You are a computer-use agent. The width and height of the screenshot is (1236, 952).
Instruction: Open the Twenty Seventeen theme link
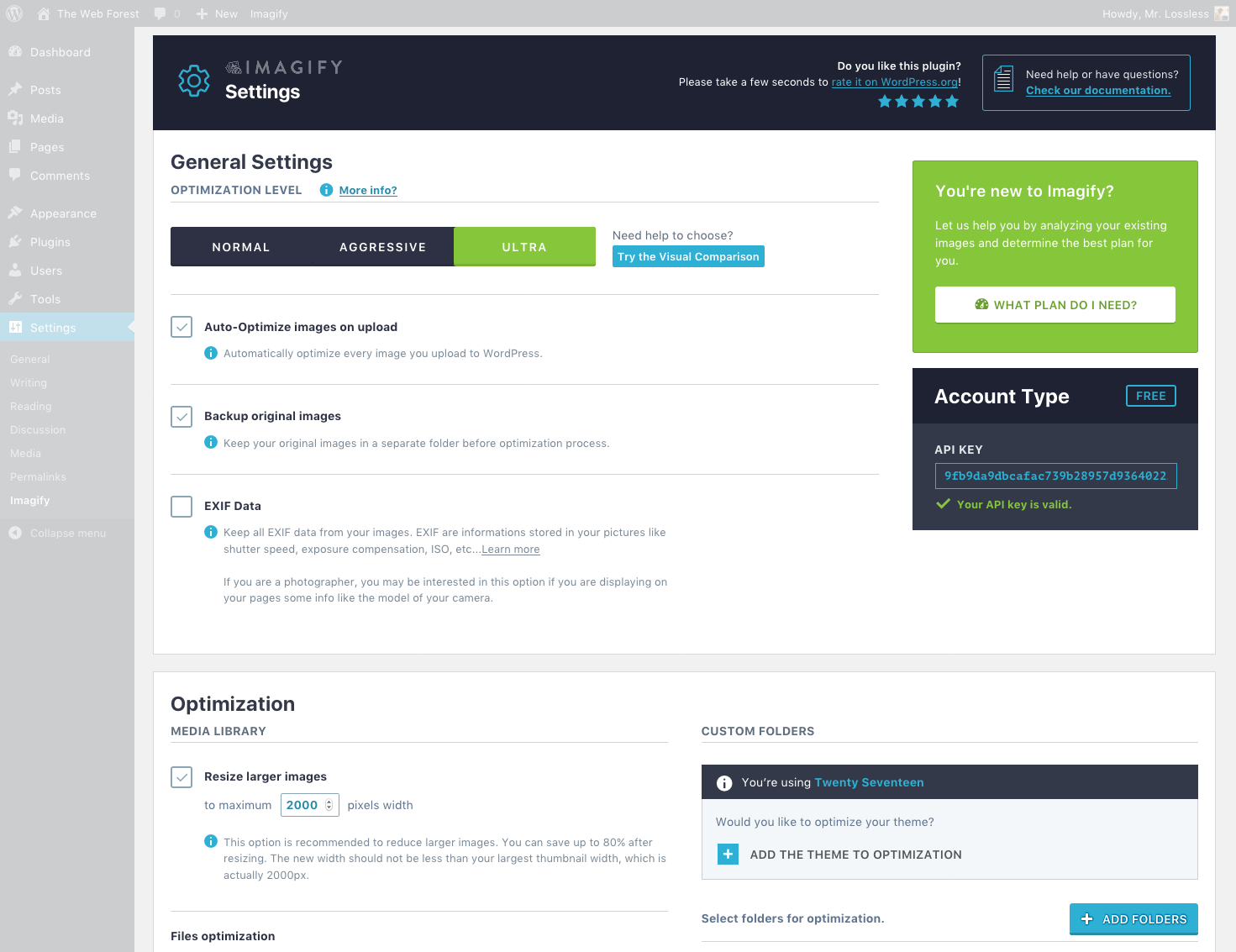click(x=869, y=782)
